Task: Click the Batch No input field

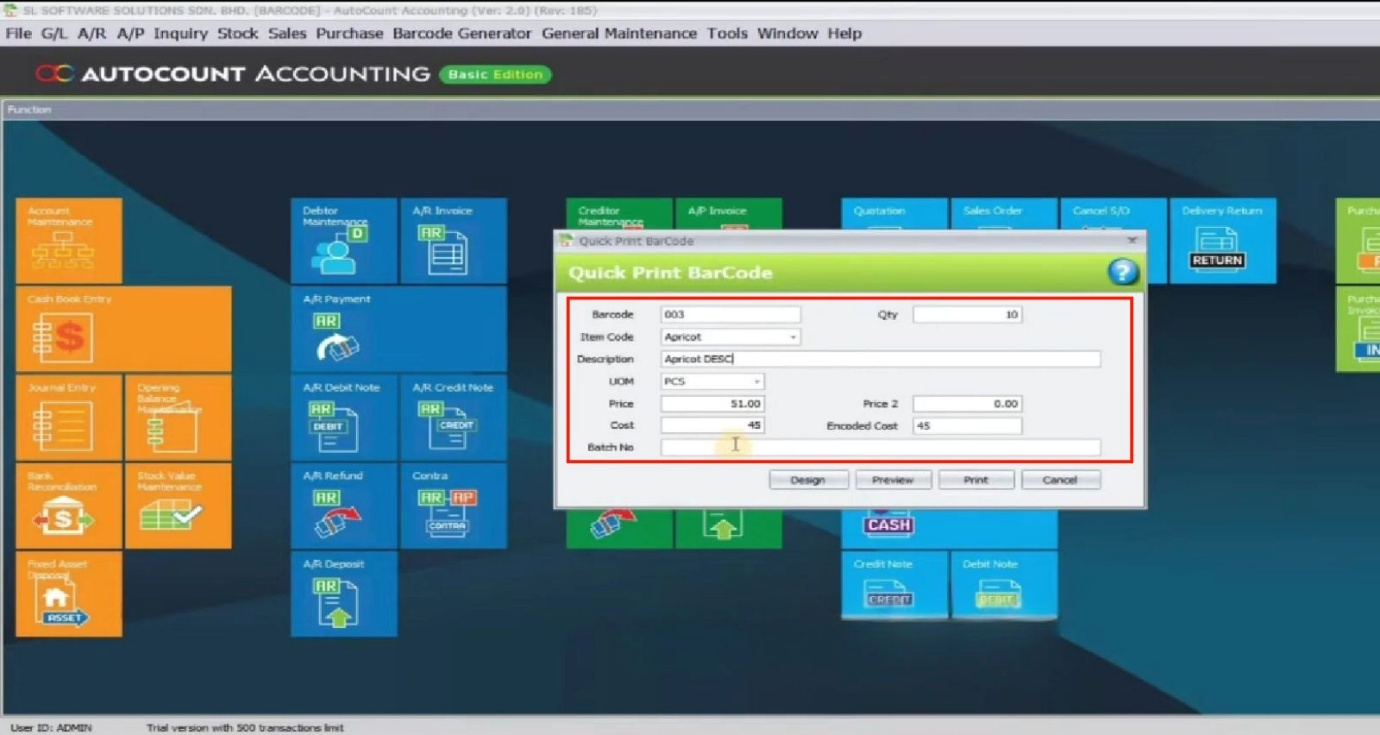Action: pyautogui.click(x=880, y=448)
